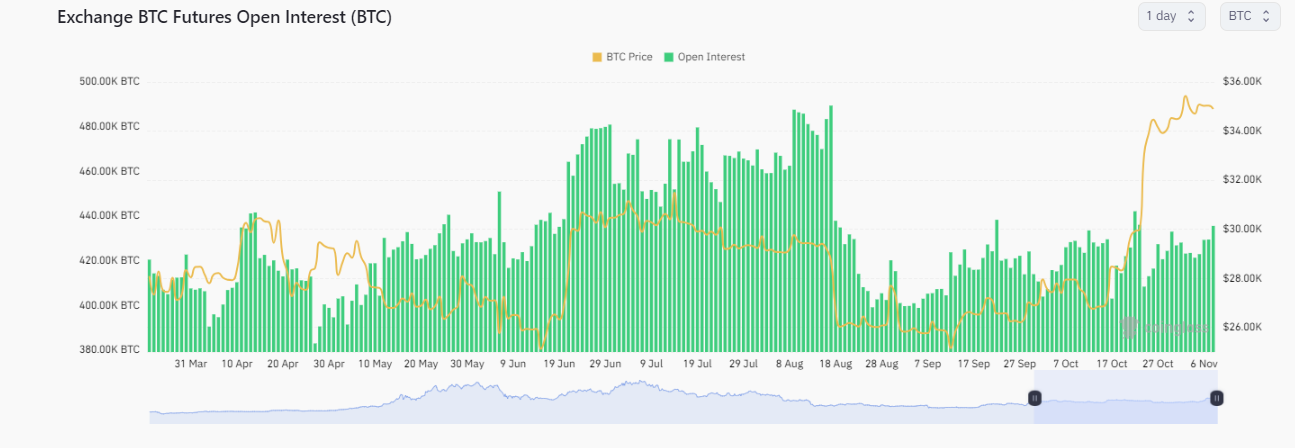Click the watermark logo at chart bottom right
This screenshot has width=1295, height=448.
pyautogui.click(x=1163, y=327)
